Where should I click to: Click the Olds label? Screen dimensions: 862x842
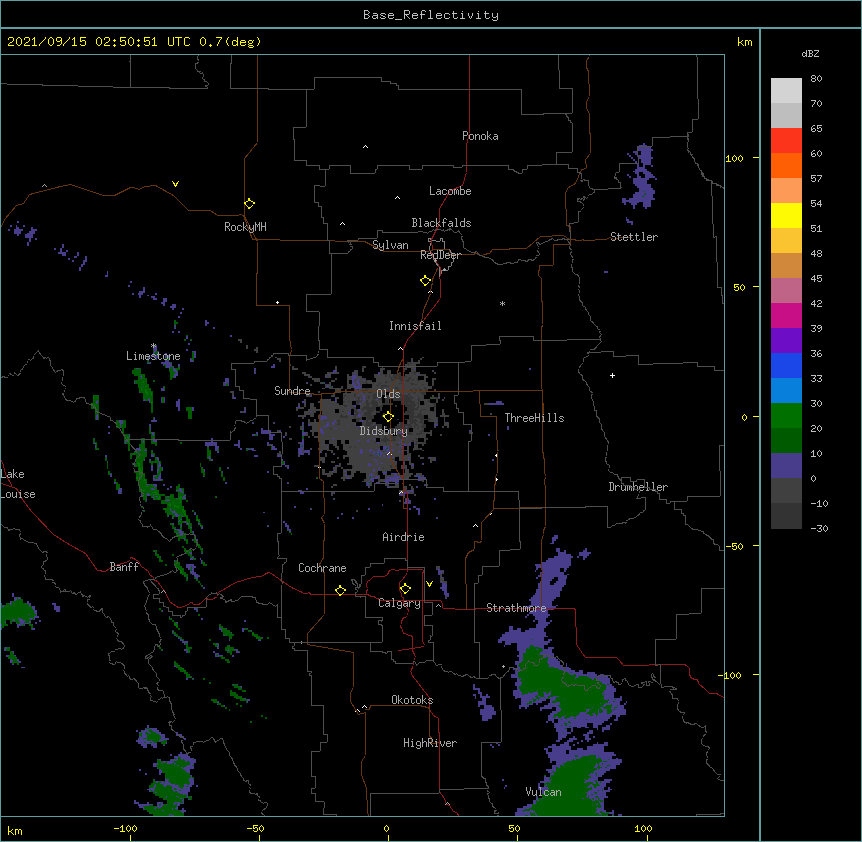[x=388, y=394]
